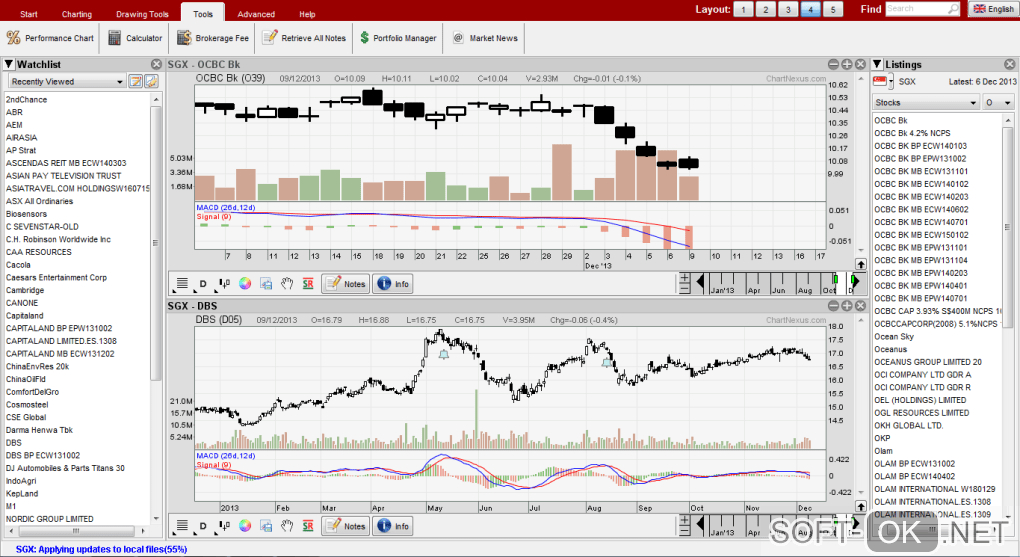Open color wheel in OCBC chart toolbar
This screenshot has height=557, width=1020.
pyautogui.click(x=245, y=284)
